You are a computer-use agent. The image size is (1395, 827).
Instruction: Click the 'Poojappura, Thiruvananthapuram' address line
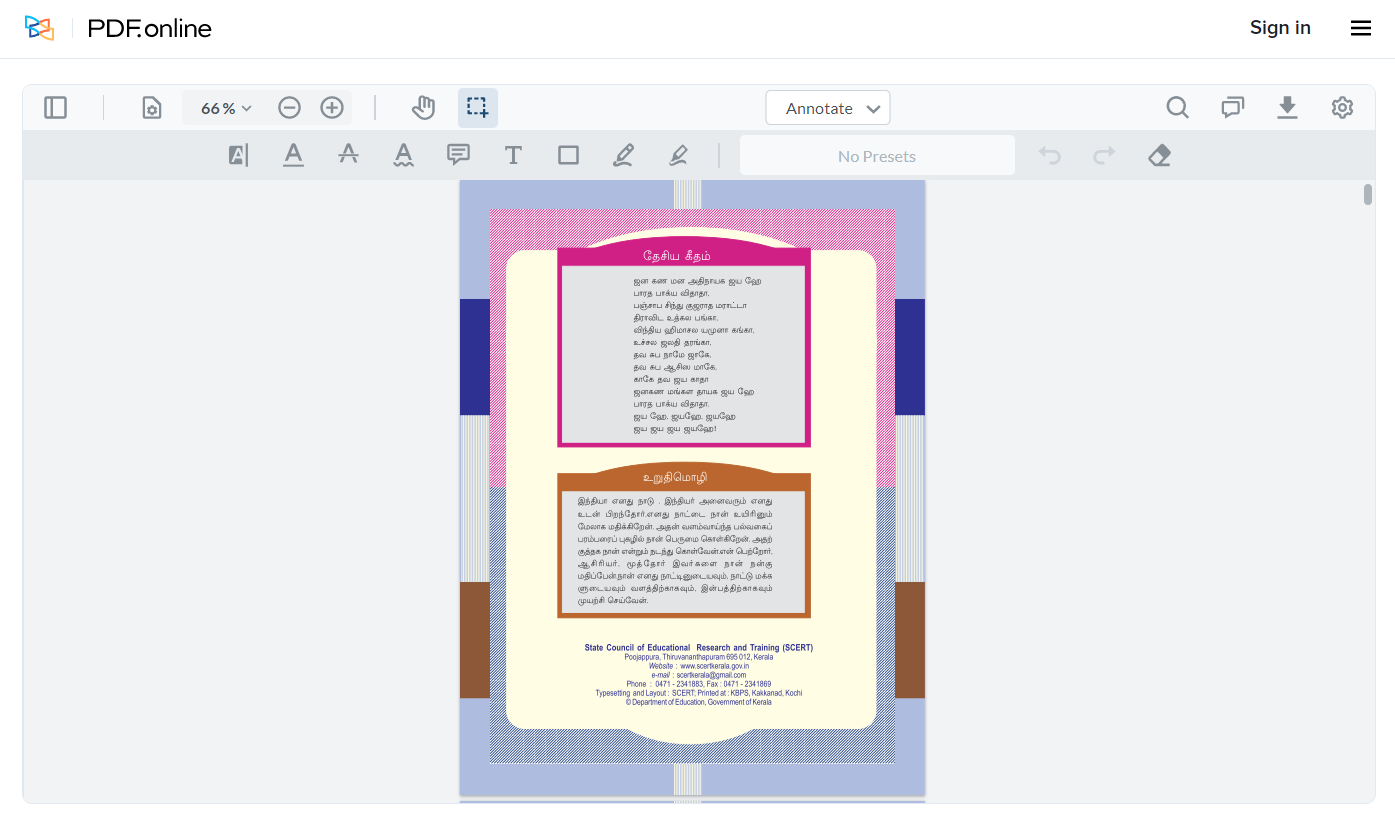[x=699, y=657]
